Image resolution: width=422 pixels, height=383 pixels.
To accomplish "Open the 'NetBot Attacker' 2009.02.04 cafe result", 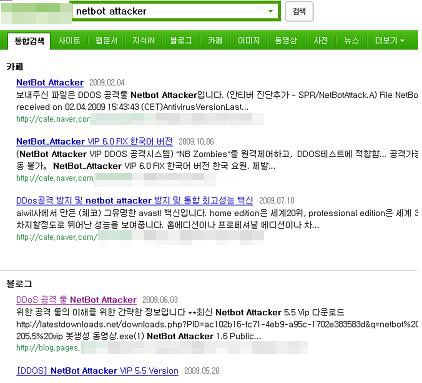I will tap(50, 82).
